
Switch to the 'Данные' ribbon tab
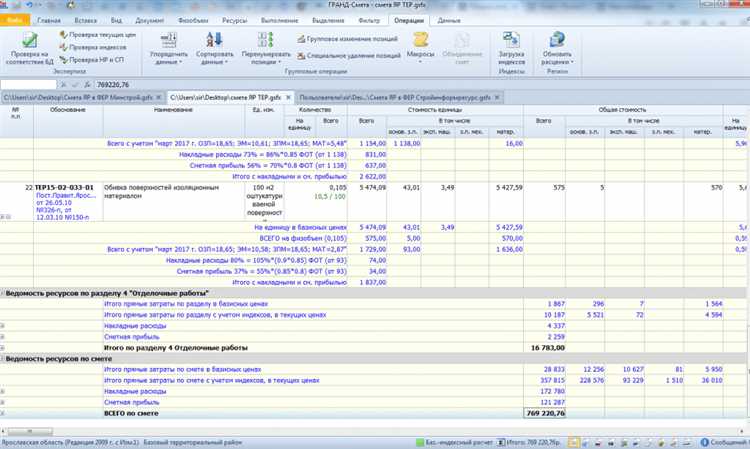pyautogui.click(x=449, y=20)
